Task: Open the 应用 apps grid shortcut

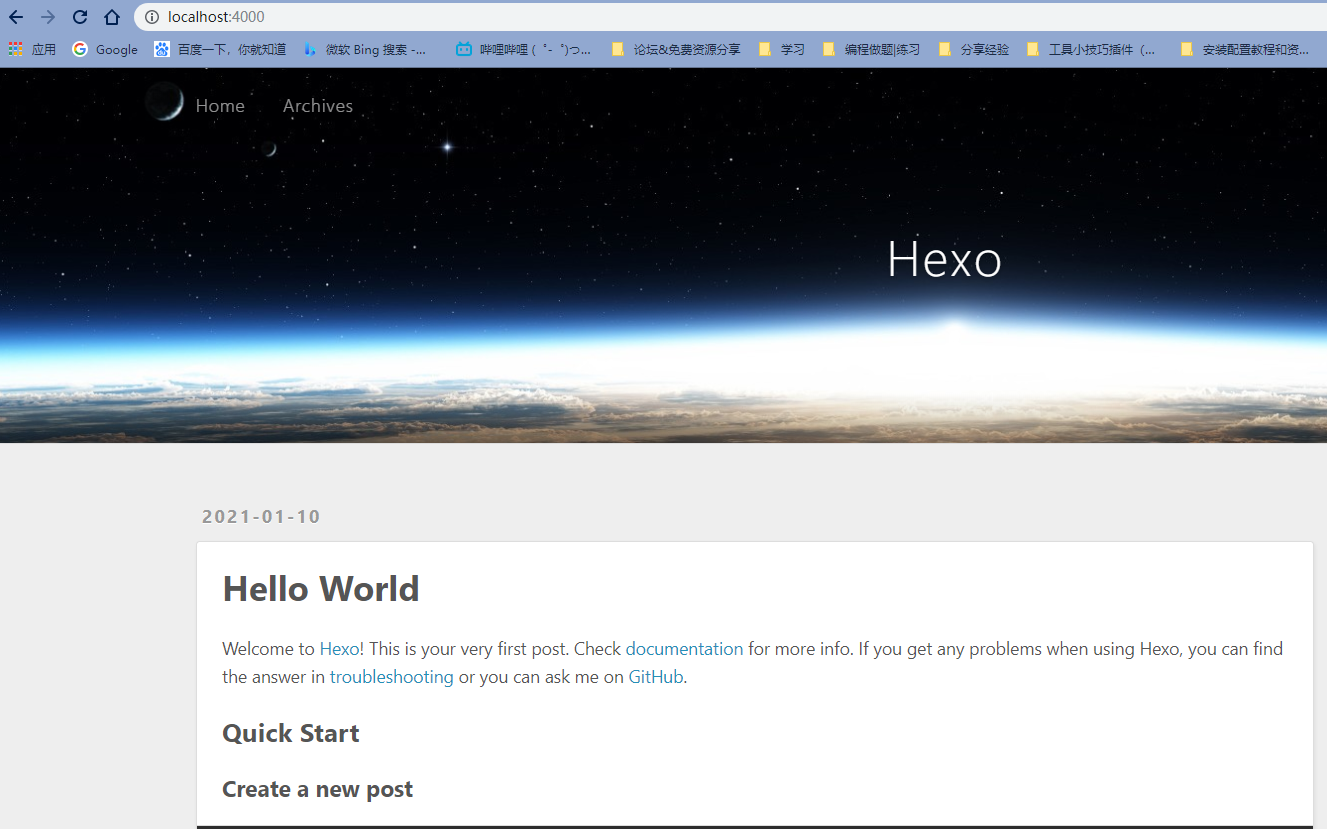Action: (x=32, y=49)
